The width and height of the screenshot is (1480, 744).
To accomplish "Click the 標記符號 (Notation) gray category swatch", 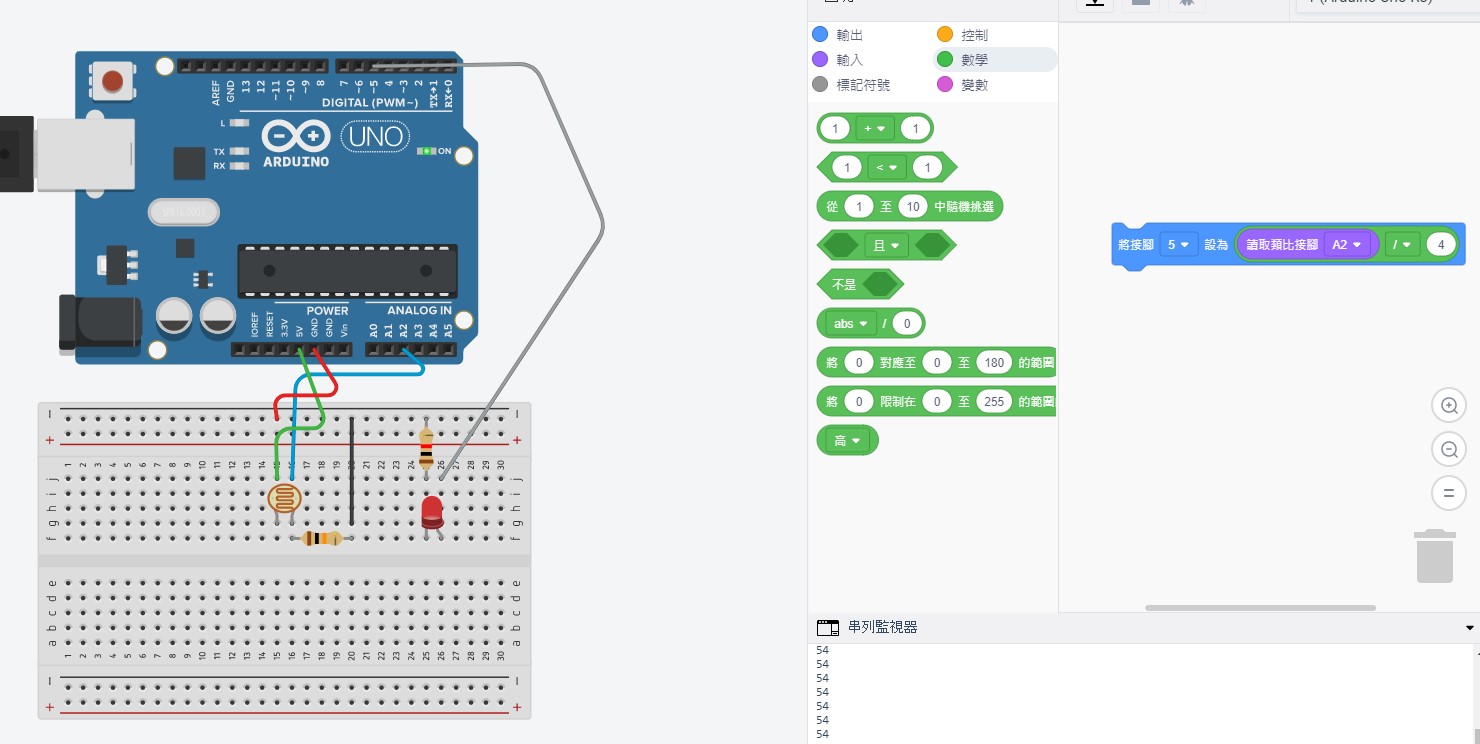I will [821, 85].
